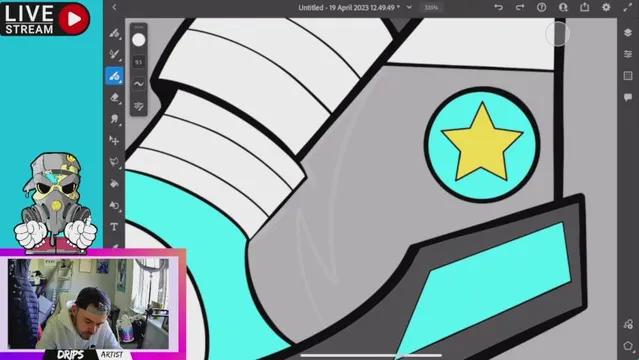This screenshot has height=360, width=639.
Task: Toggle the Layers panel icon
Action: click(x=628, y=33)
